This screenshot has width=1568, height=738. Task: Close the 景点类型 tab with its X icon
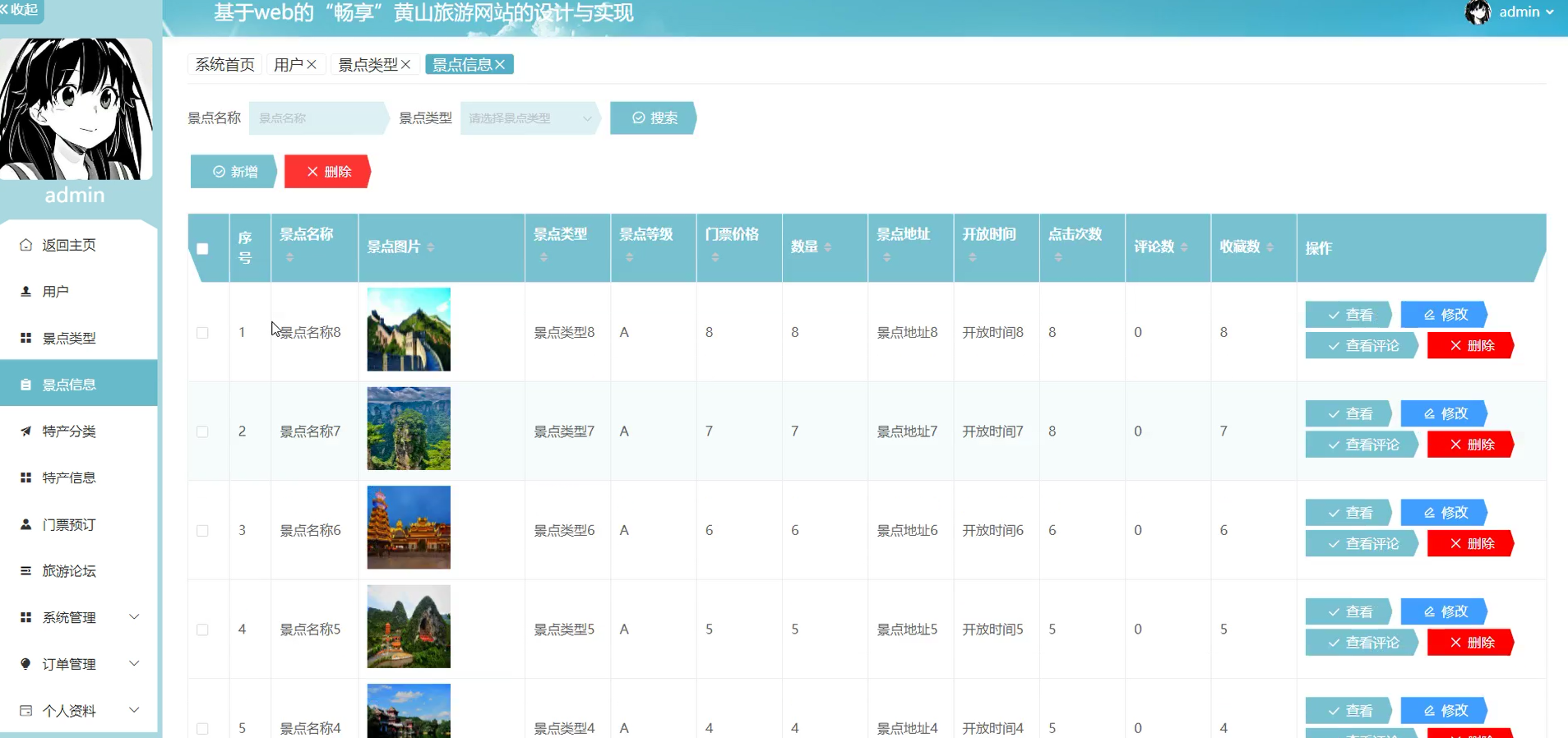point(405,64)
